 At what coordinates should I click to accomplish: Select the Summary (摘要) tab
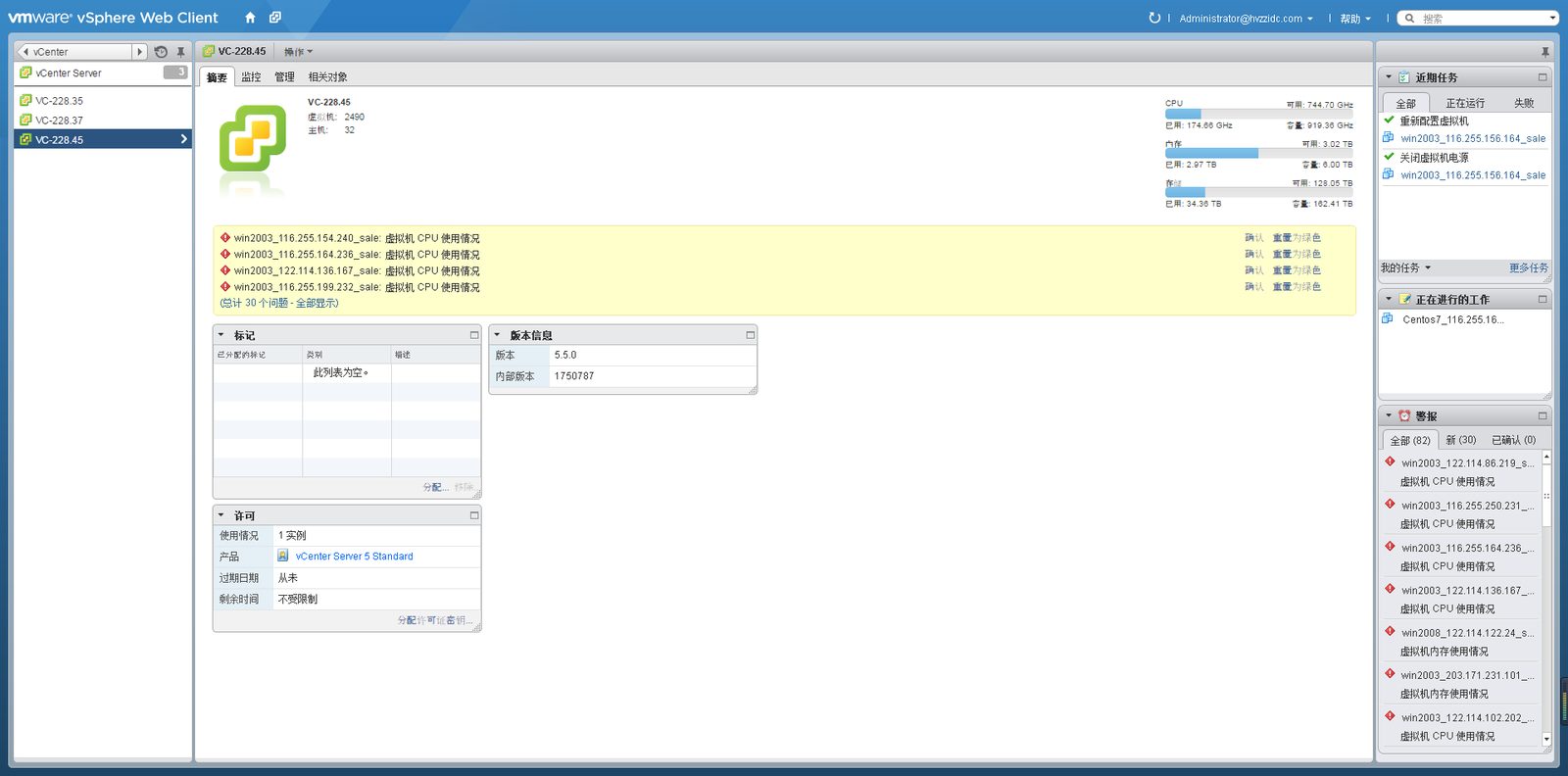tap(217, 77)
